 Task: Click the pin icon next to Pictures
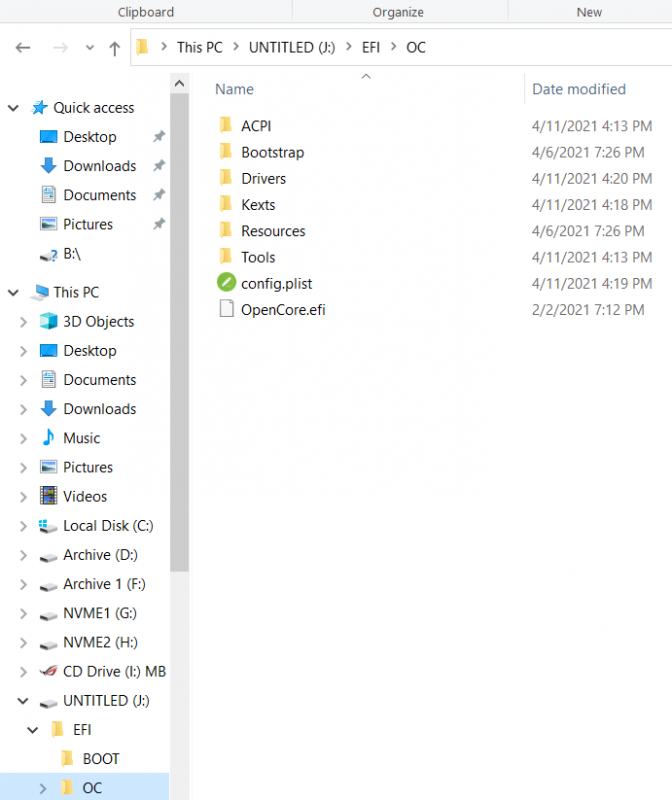tap(159, 224)
